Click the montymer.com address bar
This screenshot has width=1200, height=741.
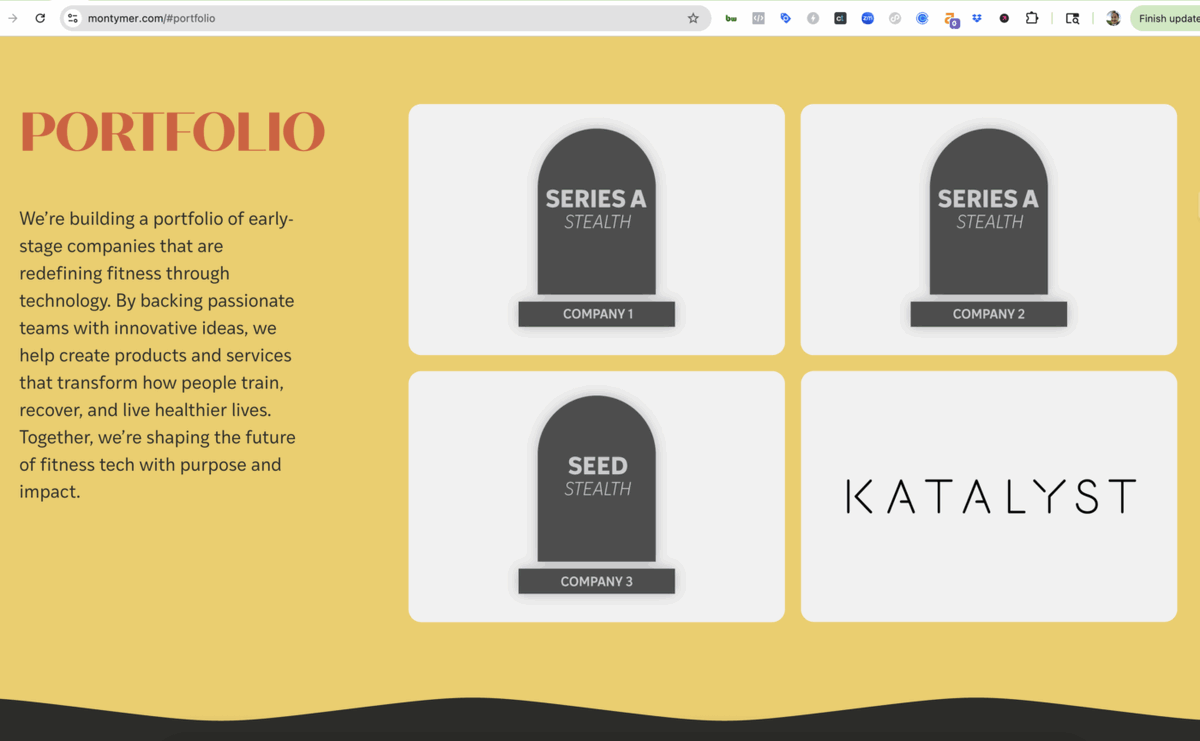pos(385,18)
